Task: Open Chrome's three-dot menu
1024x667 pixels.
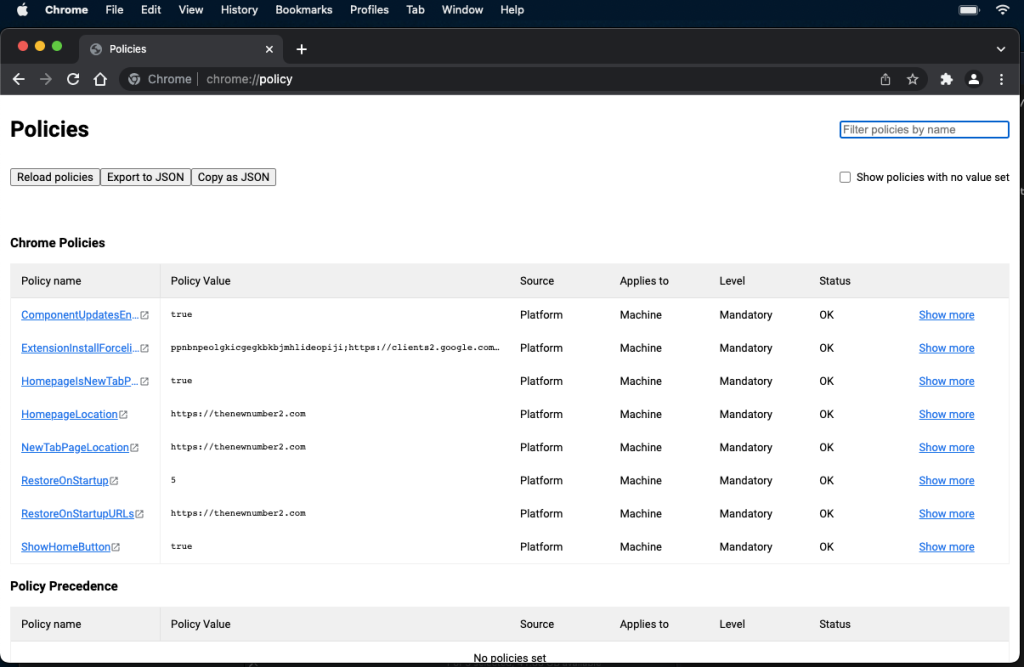Action: 1001,79
